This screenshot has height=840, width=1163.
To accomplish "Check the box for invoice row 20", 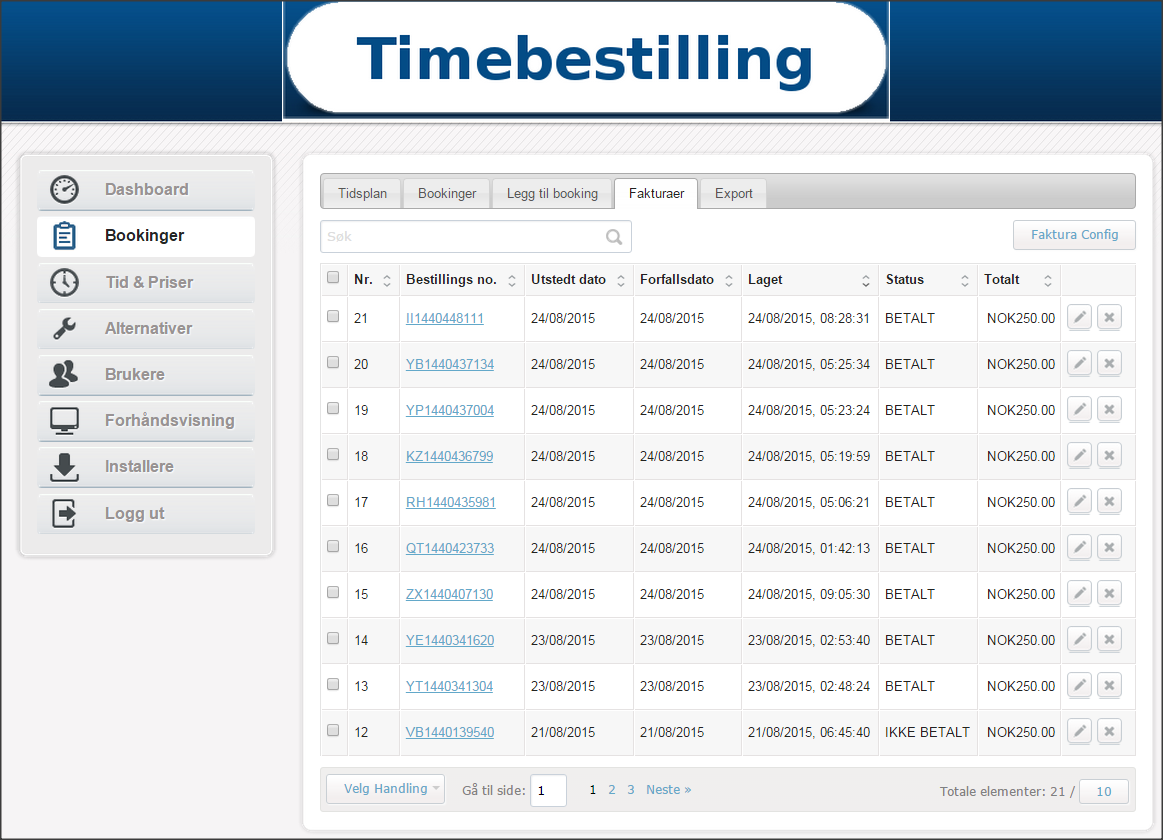I will [333, 363].
